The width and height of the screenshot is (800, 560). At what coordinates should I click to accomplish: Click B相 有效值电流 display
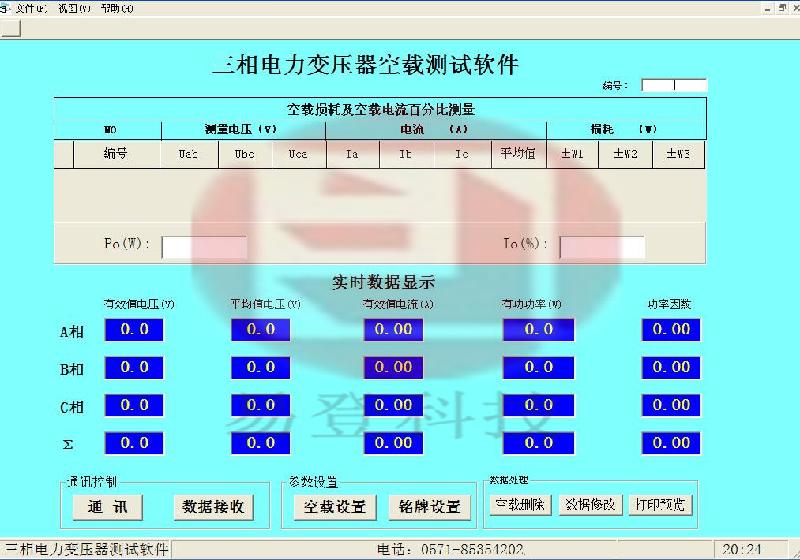point(393,368)
